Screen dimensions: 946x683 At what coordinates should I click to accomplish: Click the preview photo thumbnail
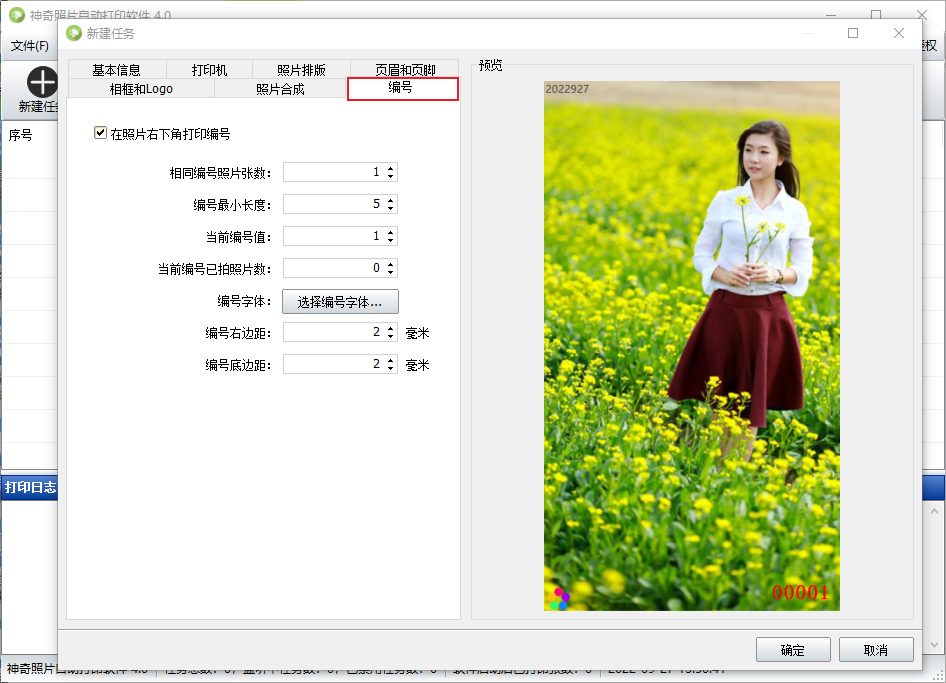[691, 346]
